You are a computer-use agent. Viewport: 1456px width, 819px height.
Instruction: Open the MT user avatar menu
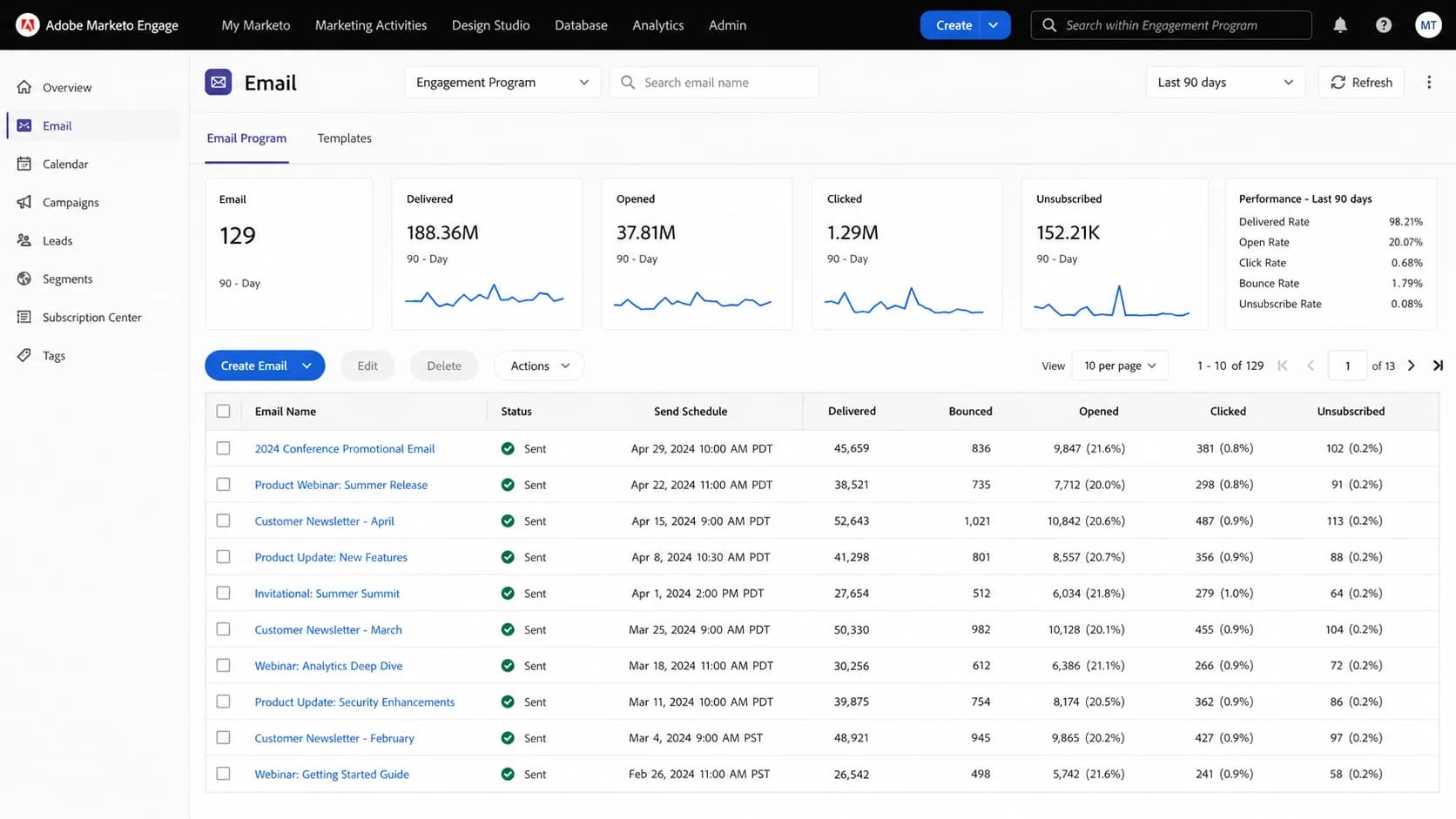click(x=1428, y=25)
